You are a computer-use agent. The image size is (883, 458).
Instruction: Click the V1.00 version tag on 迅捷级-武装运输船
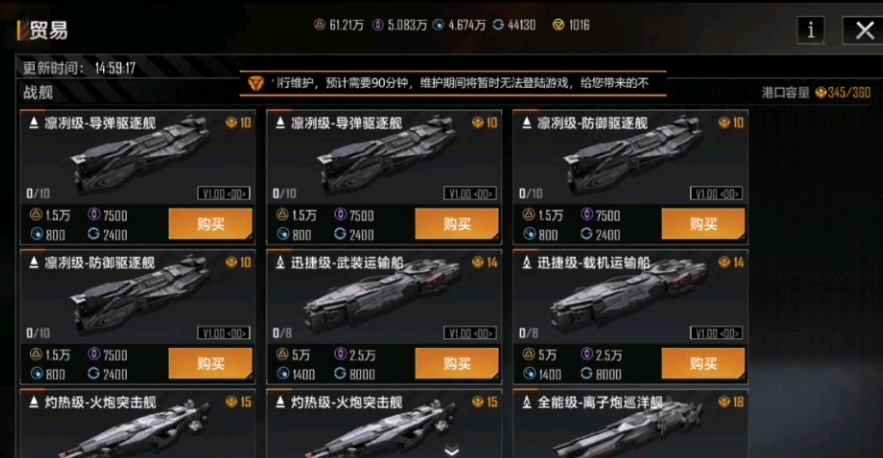pyautogui.click(x=470, y=333)
